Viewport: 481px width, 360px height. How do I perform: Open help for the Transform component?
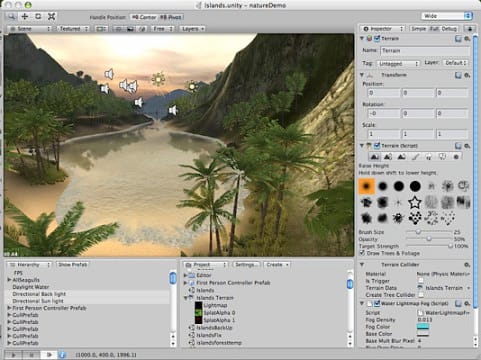click(x=458, y=75)
